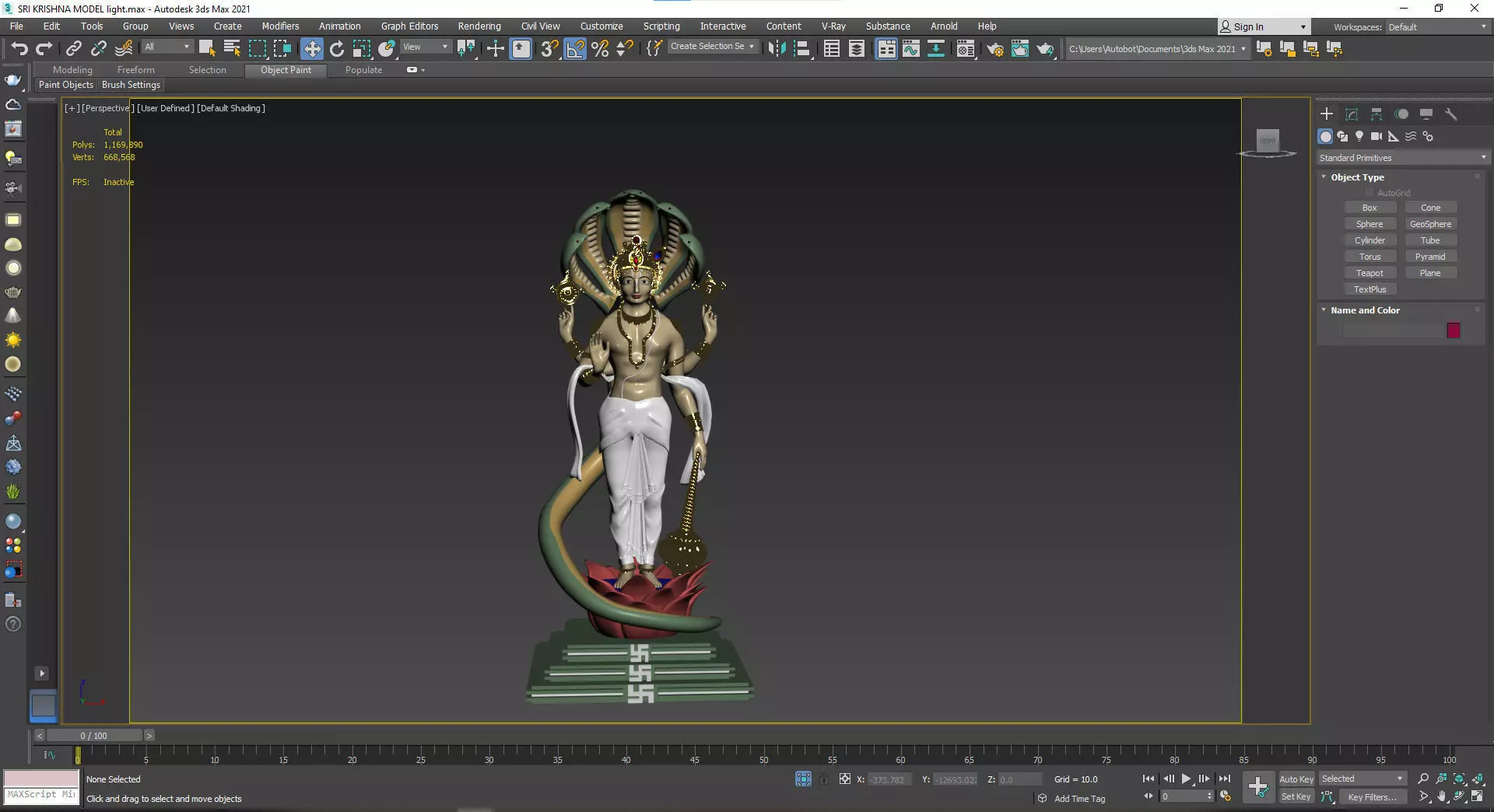Select the Cameras category in Create panel
The height and width of the screenshot is (812, 1494).
1377,136
